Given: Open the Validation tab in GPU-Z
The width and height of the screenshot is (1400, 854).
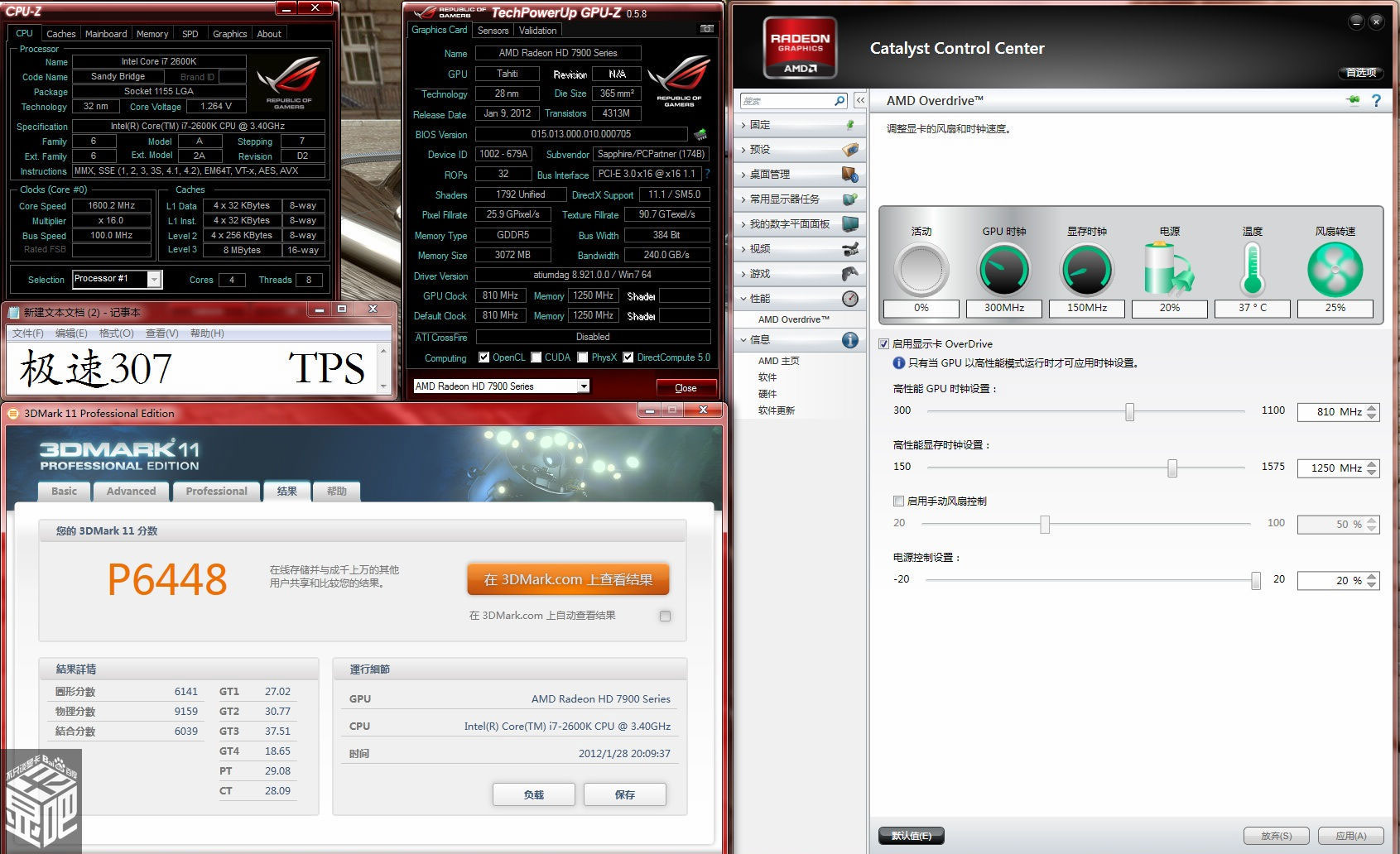Looking at the screenshot, I should tap(537, 31).
